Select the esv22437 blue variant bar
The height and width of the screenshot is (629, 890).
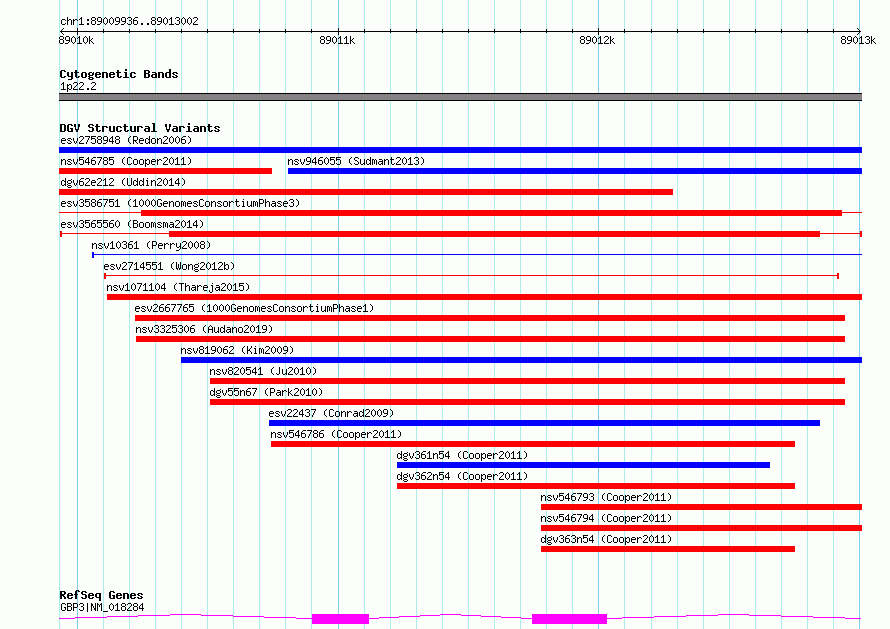[x=544, y=423]
